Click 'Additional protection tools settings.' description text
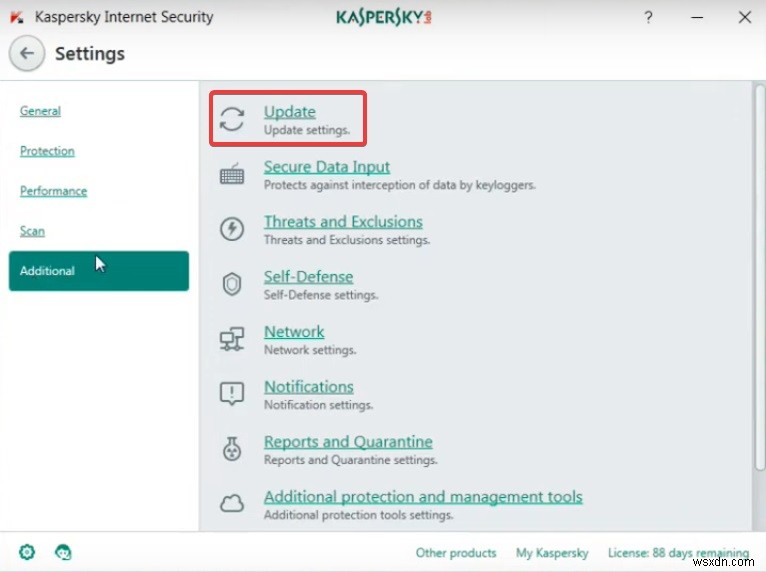This screenshot has width=766, height=572. 359,515
